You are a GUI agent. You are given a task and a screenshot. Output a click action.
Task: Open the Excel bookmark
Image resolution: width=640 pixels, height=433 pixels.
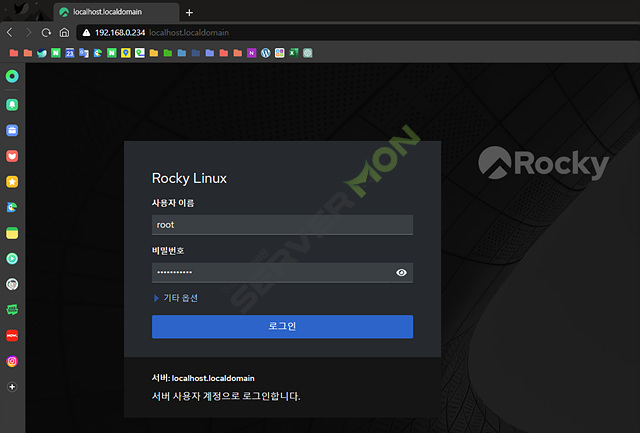coord(293,53)
